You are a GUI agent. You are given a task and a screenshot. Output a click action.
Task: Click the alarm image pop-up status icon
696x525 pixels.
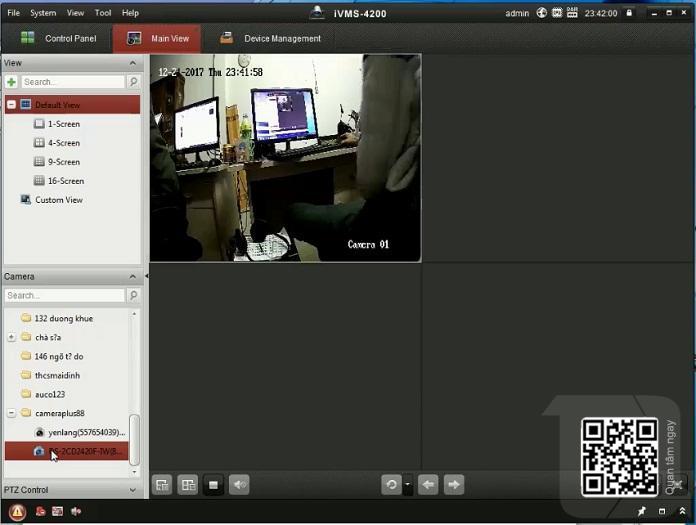[58, 511]
